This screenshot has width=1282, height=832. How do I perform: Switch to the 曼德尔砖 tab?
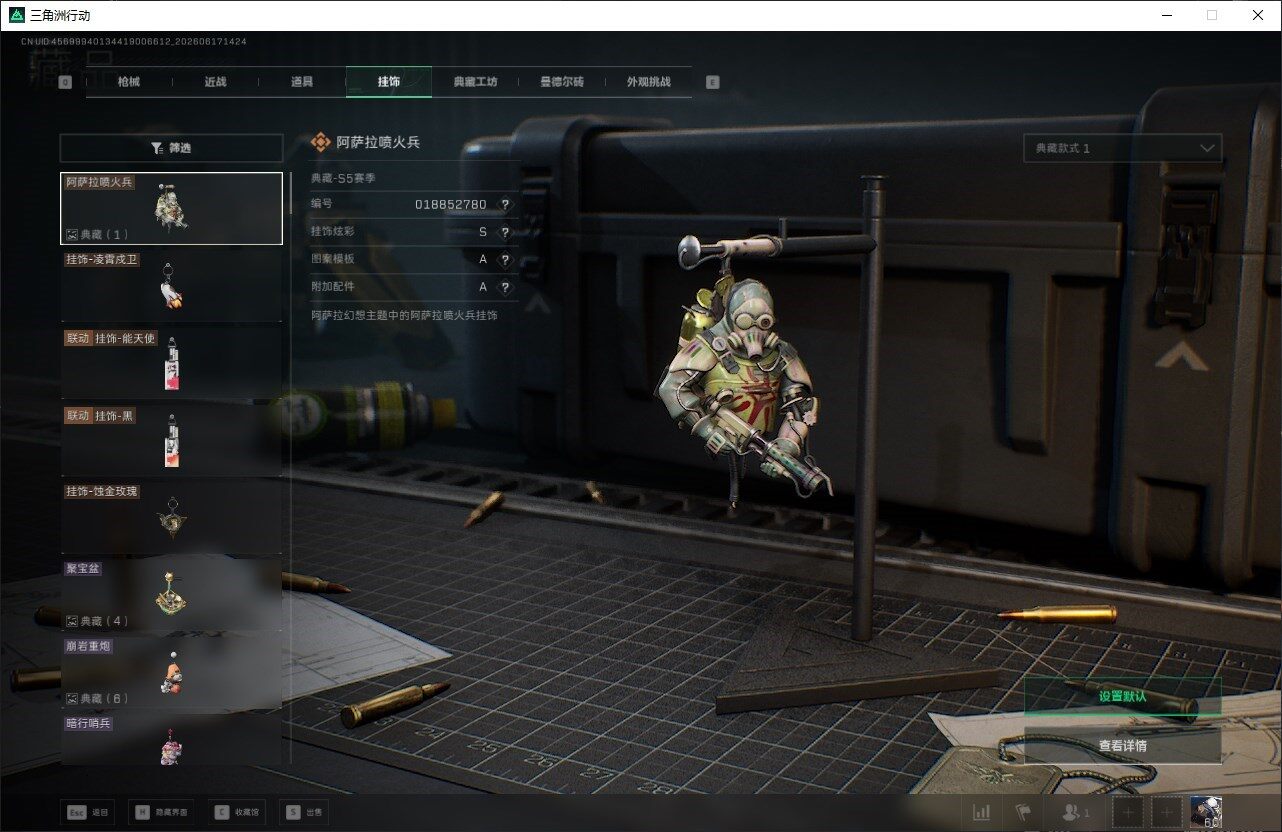[x=562, y=82]
